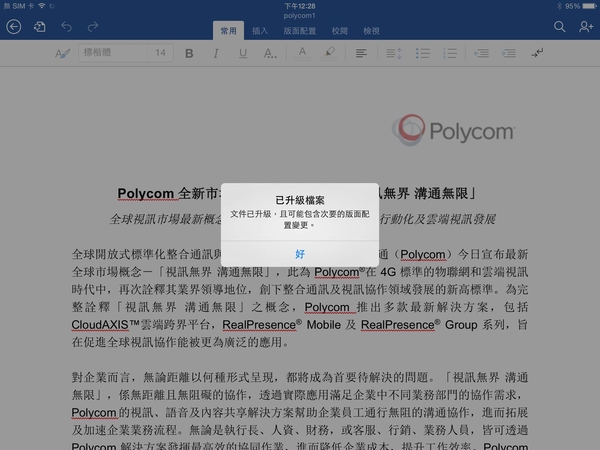The image size is (600, 450).
Task: Open line spacing options
Action: click(x=394, y=53)
